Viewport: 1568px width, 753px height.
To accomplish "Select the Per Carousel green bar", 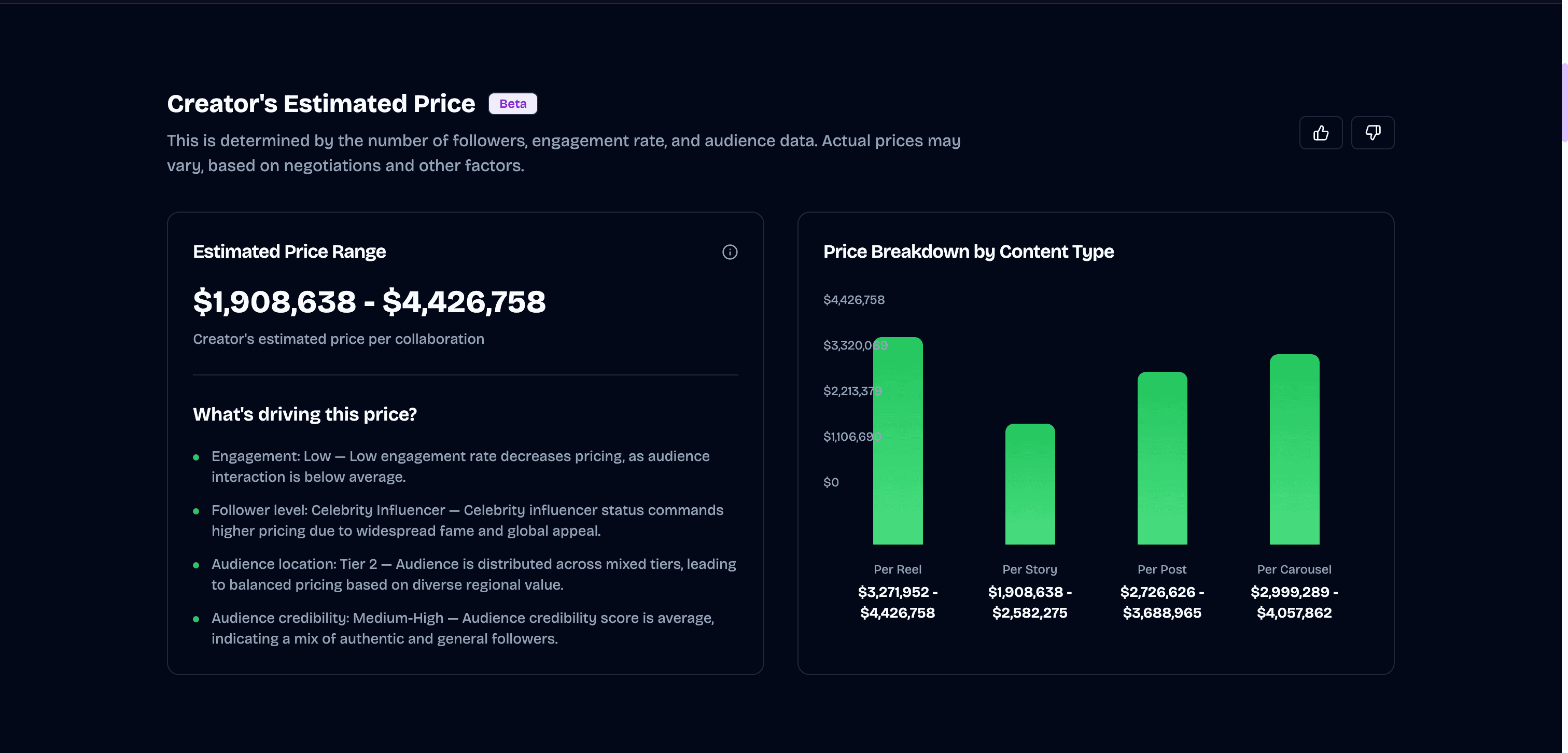I will click(x=1294, y=449).
